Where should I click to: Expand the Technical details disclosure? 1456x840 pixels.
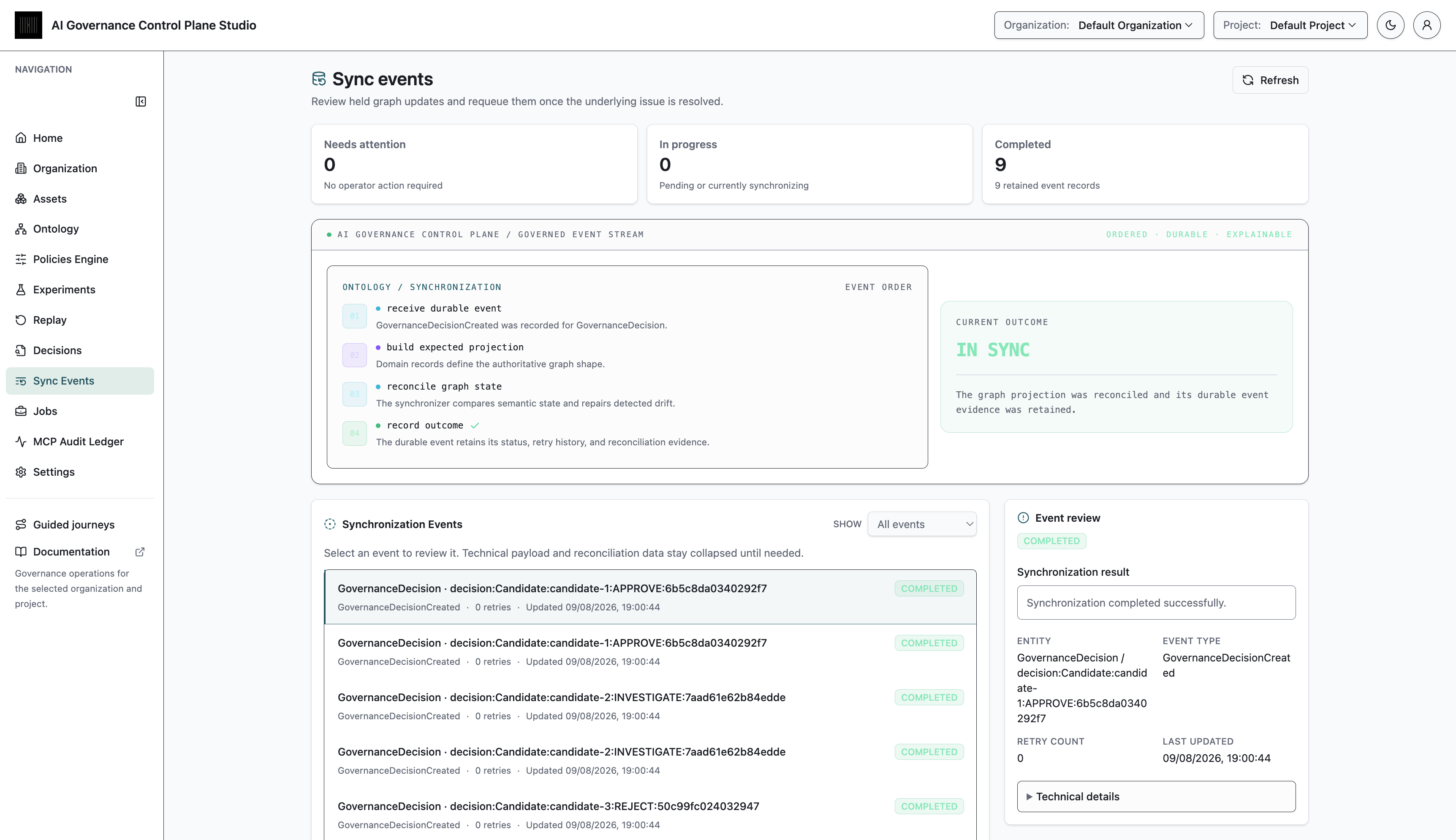click(x=1156, y=796)
